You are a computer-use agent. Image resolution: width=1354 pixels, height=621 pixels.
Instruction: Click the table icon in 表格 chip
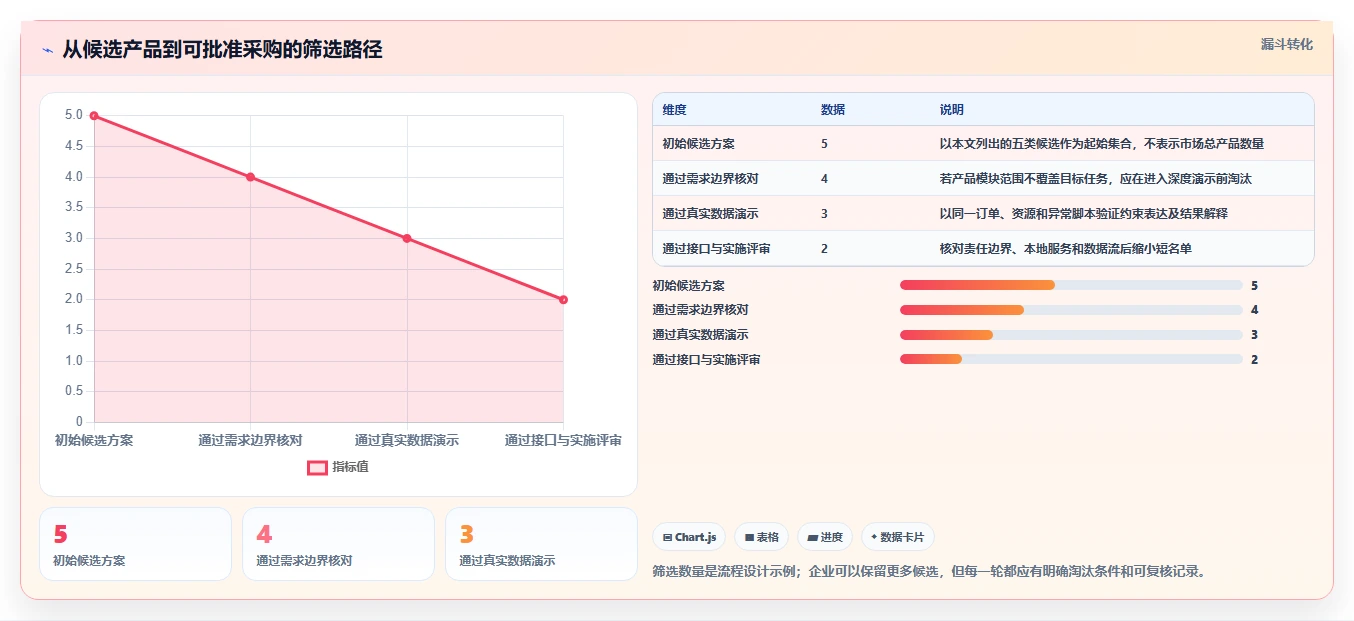pyautogui.click(x=749, y=537)
